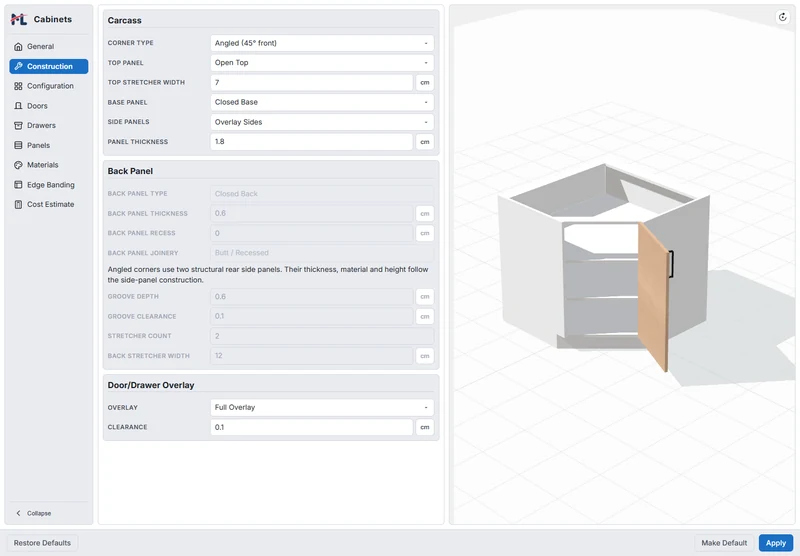Open the General section
Image resolution: width=800 pixels, height=556 pixels.
48,46
